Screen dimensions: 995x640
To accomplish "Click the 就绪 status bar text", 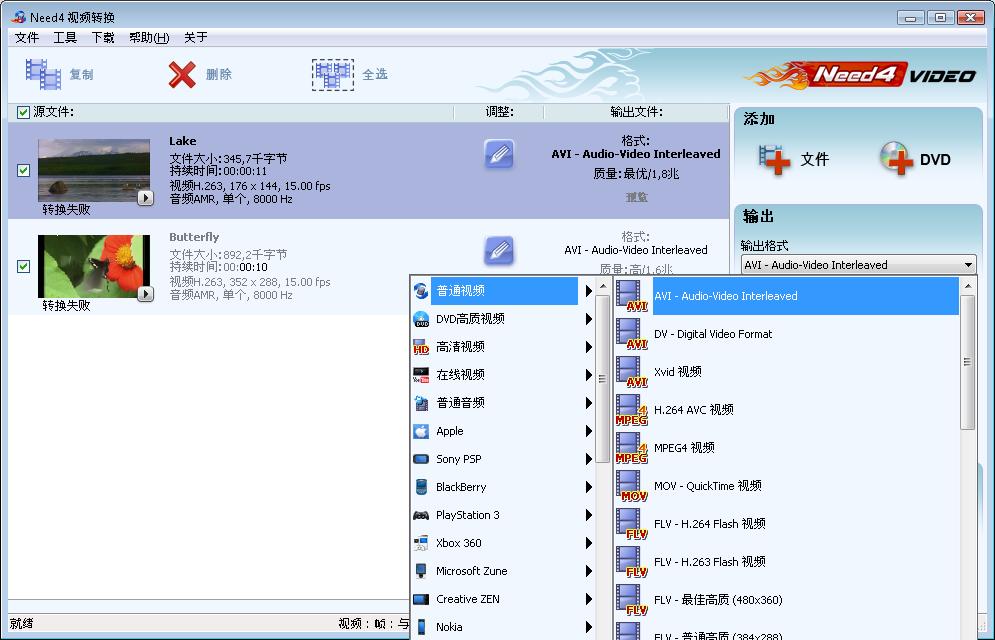I will pos(22,624).
